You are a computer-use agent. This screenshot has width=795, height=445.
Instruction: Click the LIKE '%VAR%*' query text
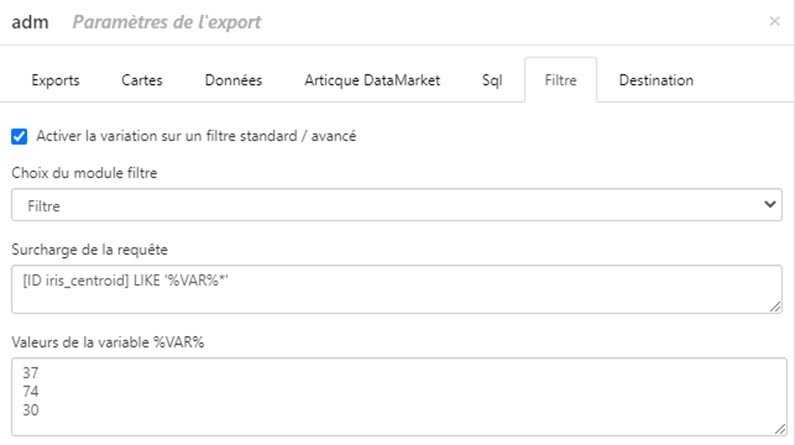coord(181,280)
